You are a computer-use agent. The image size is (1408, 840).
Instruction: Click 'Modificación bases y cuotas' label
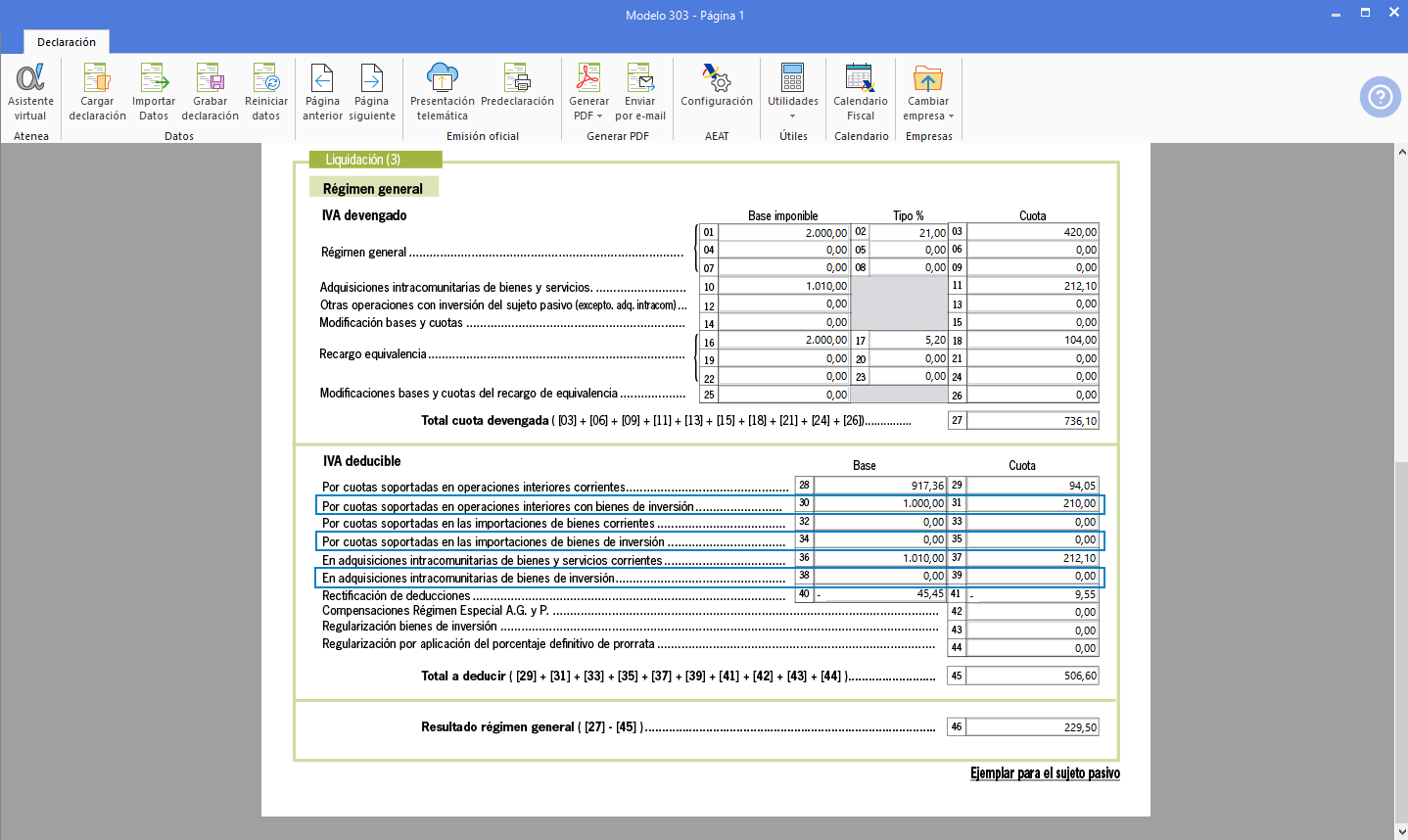click(x=392, y=322)
